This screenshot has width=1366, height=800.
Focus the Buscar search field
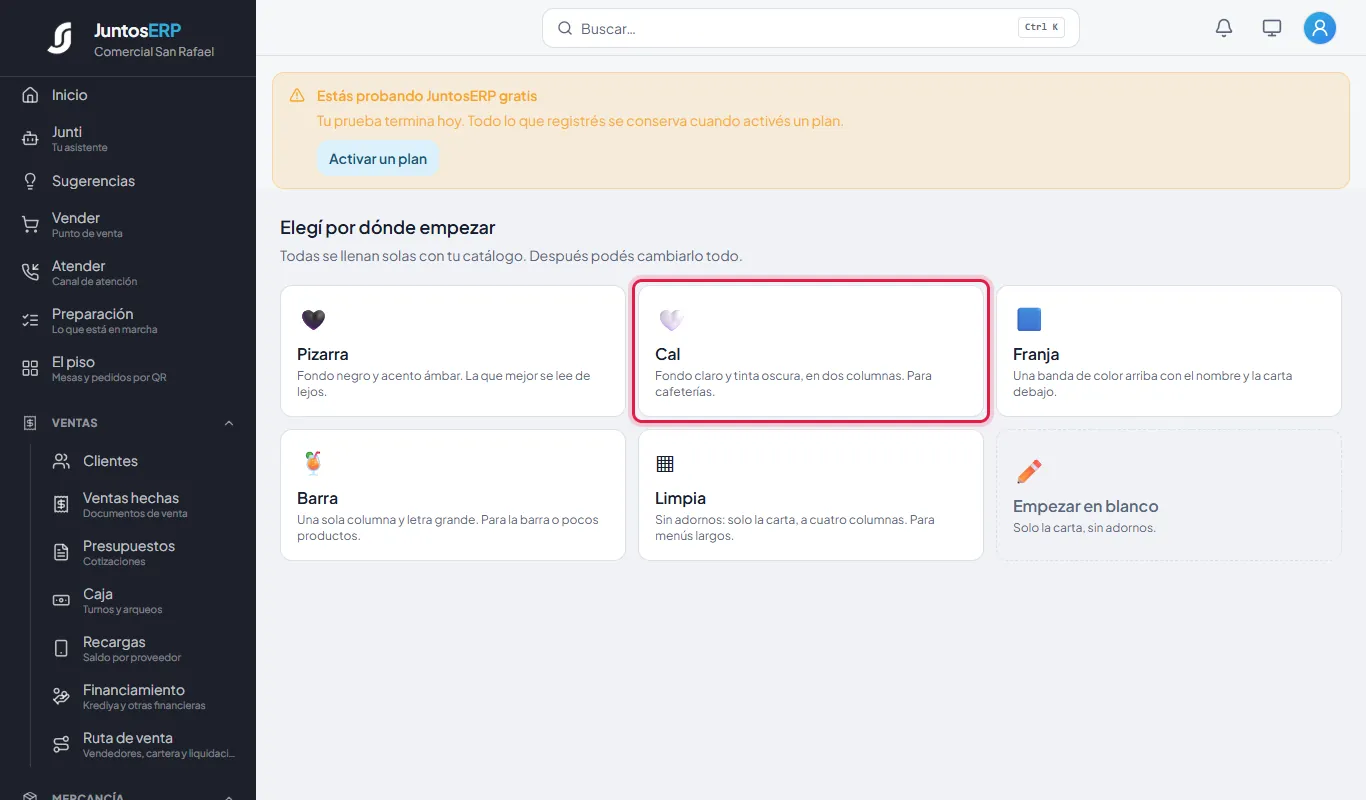[811, 28]
